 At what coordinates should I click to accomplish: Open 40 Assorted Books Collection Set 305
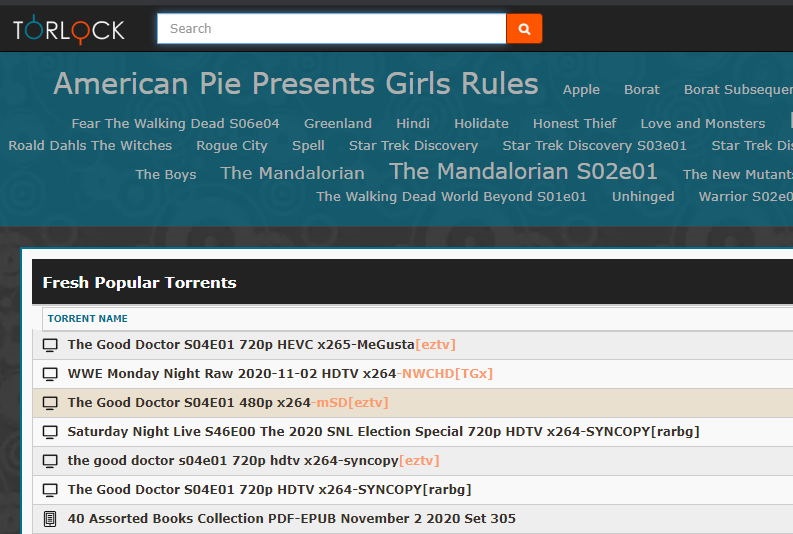292,519
